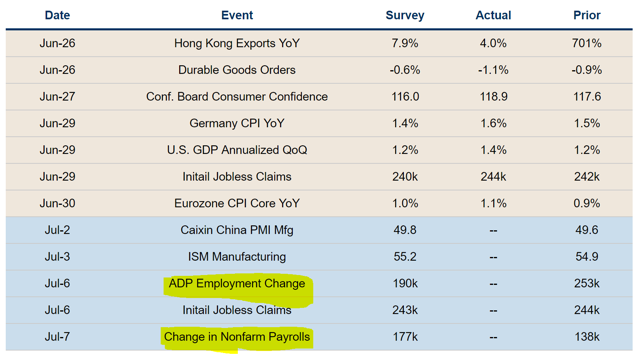
Task: Click the Durable Goods Orders event
Action: pos(237,70)
